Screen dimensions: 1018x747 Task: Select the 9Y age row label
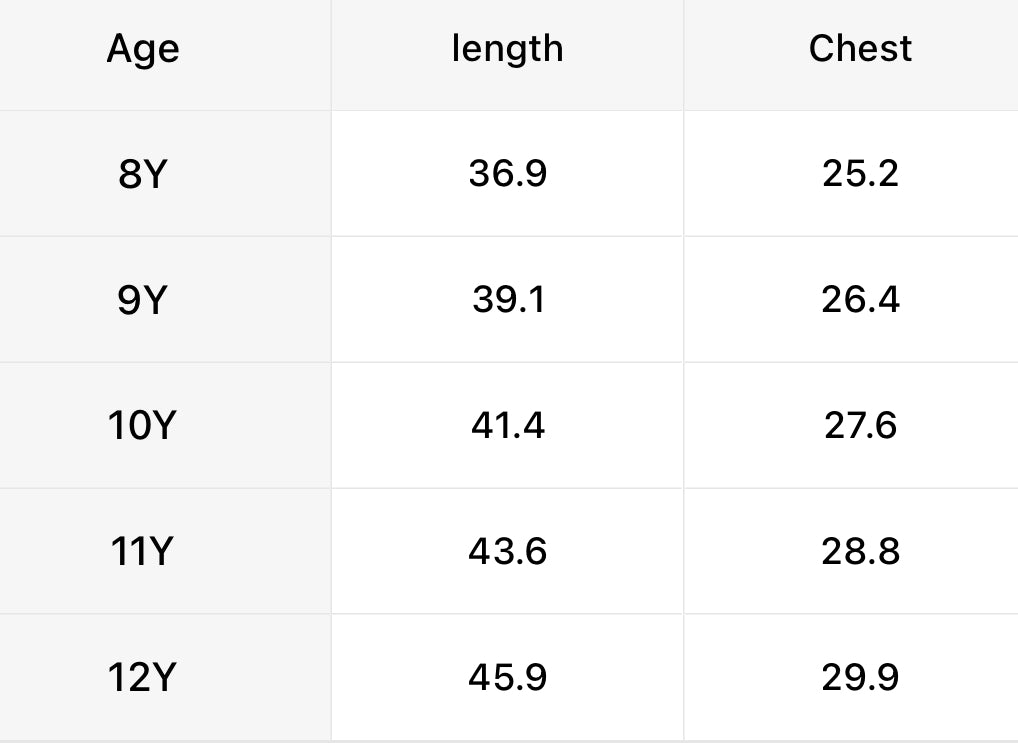[x=143, y=300]
